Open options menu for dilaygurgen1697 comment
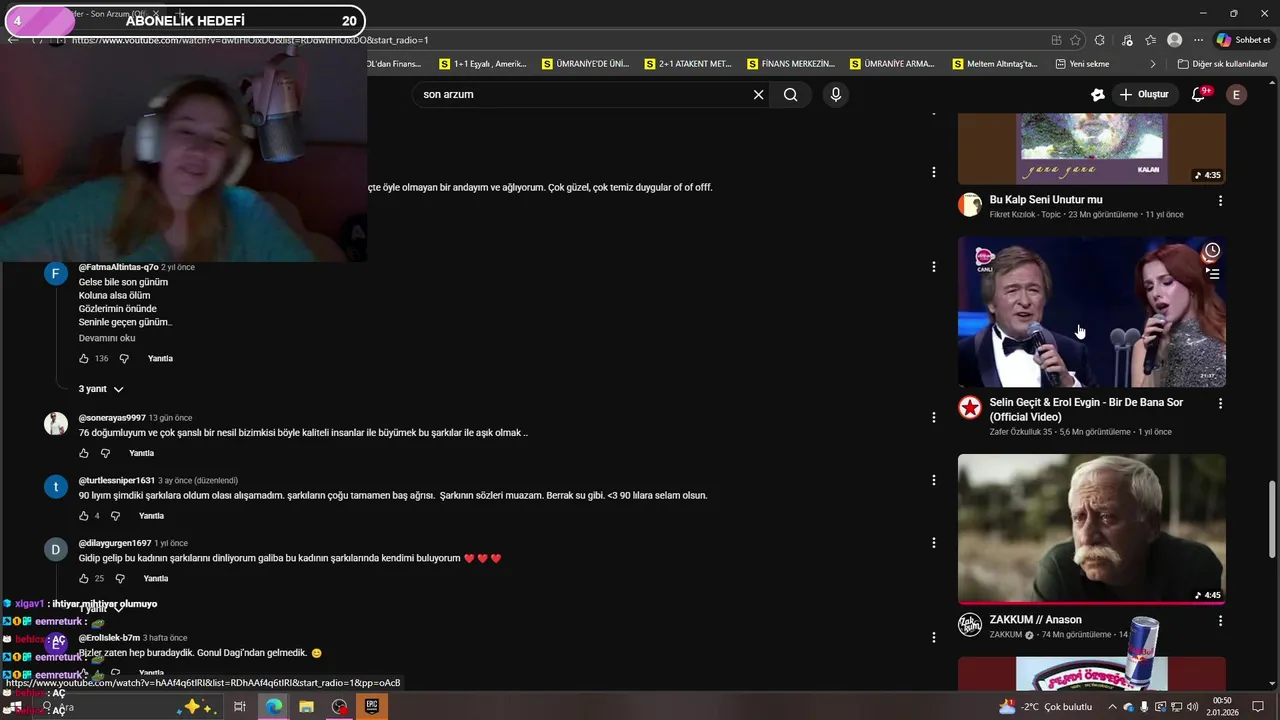The width and height of the screenshot is (1280, 720). pos(934,543)
